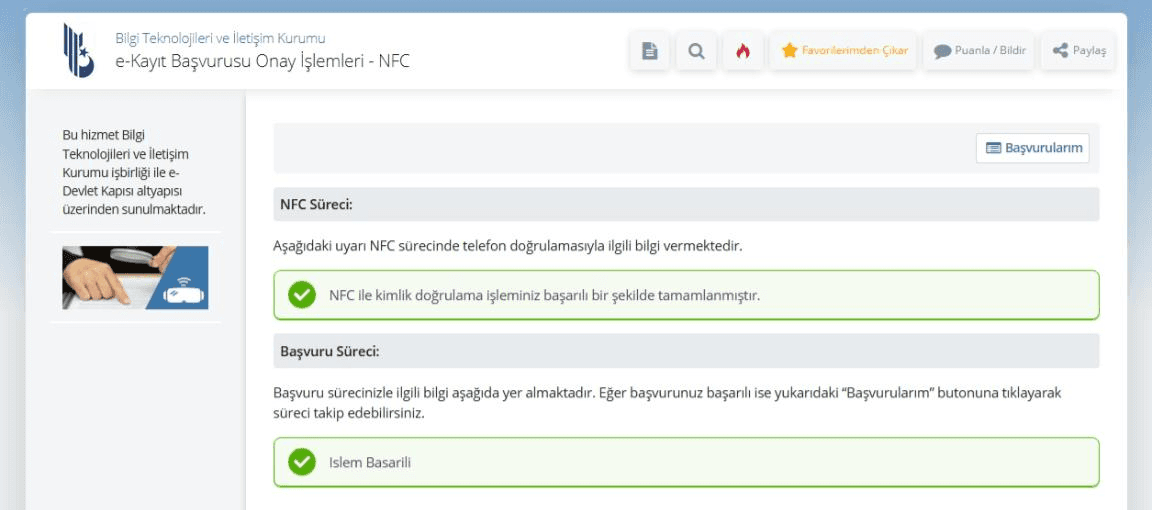1152x510 pixels.
Task: Click the Bilgi Teknolojileri ve İletişim Kurumu link
Action: (220, 38)
